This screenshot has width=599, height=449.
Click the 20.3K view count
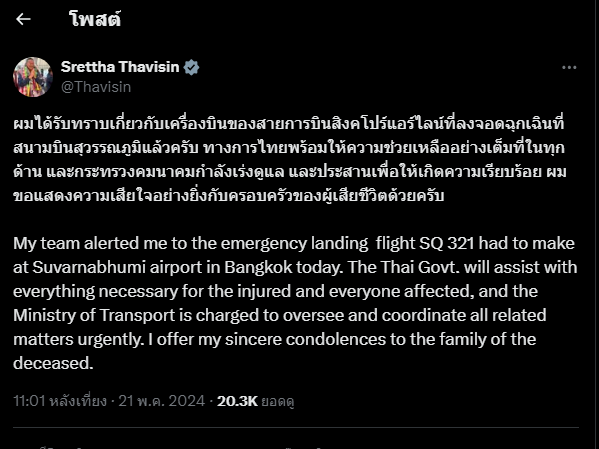238,401
